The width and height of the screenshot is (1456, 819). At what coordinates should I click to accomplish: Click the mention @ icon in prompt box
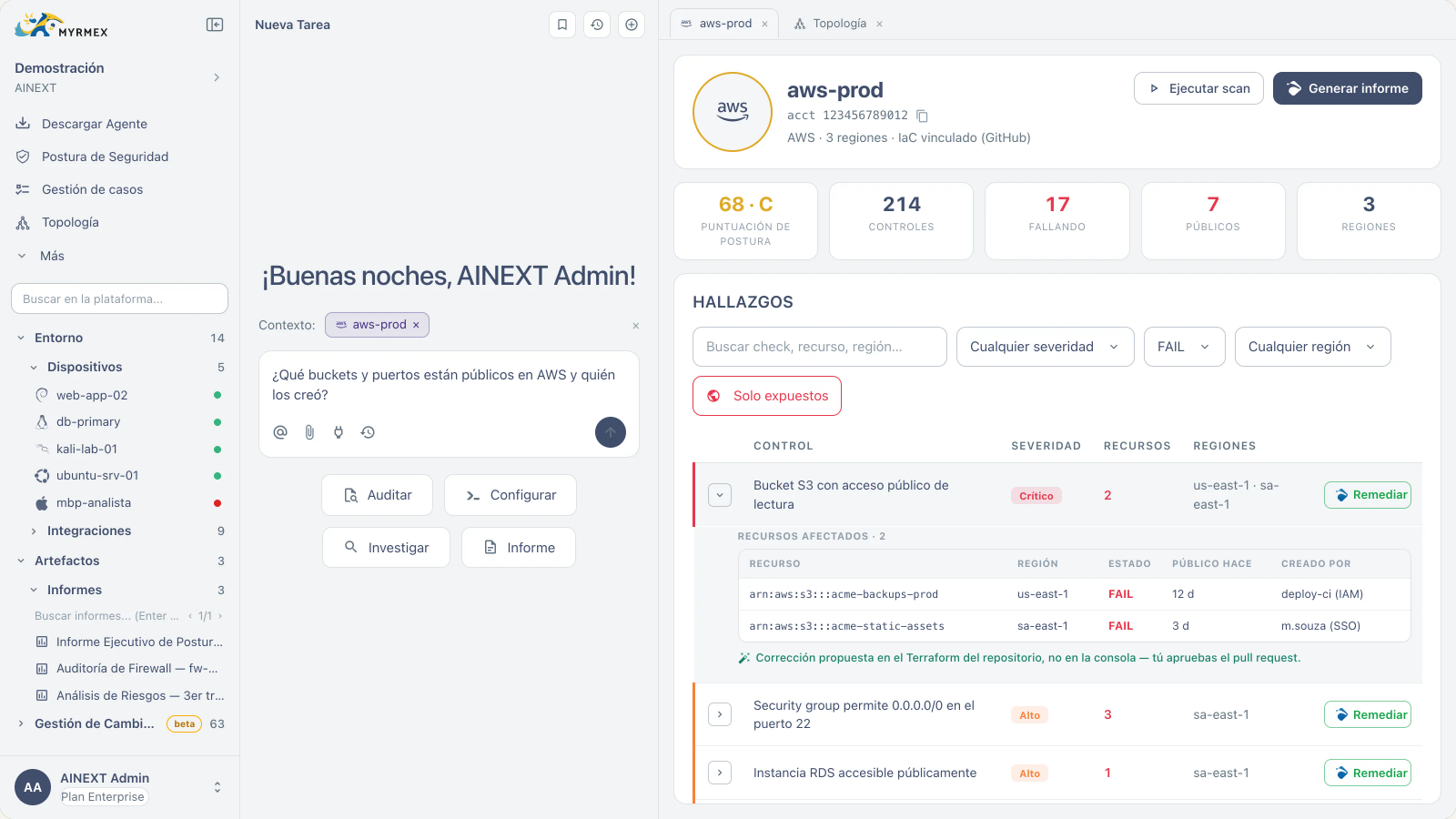[280, 432]
